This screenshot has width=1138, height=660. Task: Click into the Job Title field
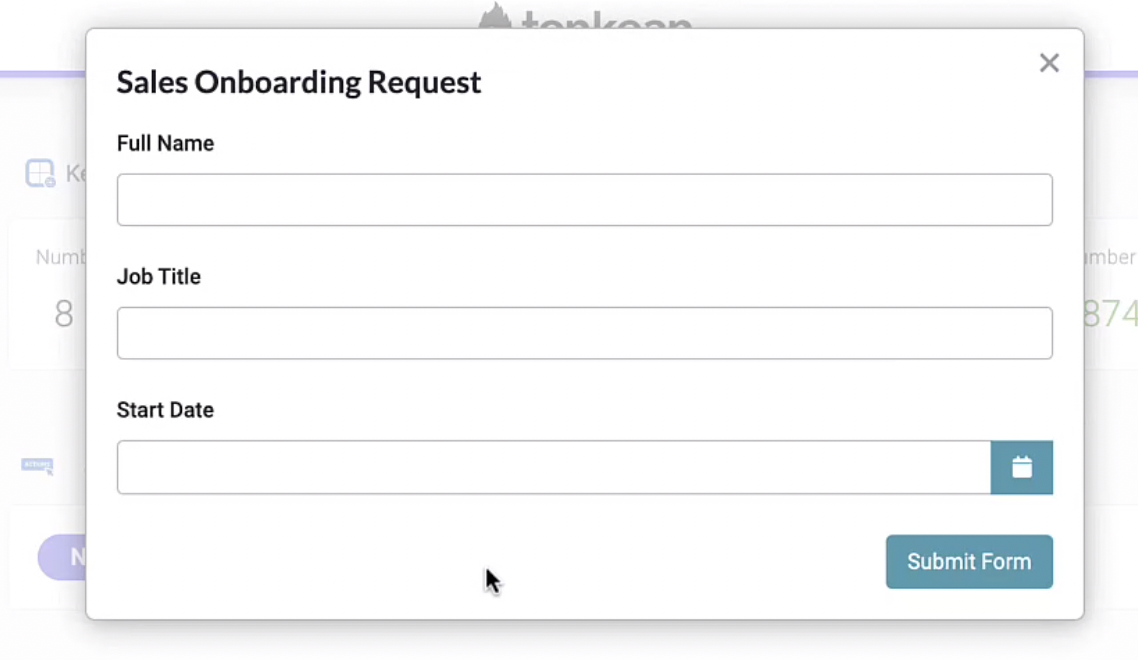point(584,333)
